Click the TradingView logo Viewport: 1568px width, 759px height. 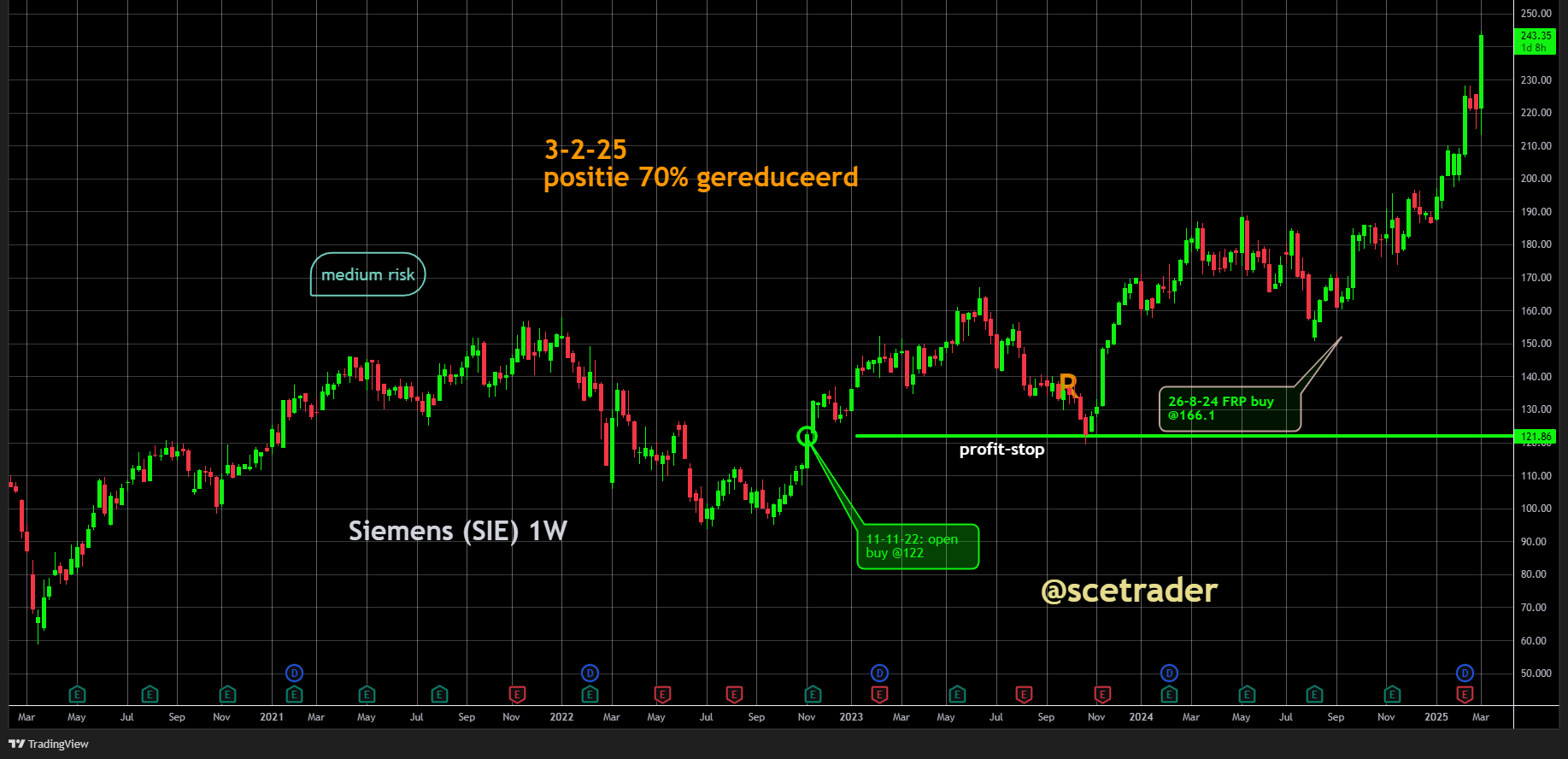coord(49,744)
